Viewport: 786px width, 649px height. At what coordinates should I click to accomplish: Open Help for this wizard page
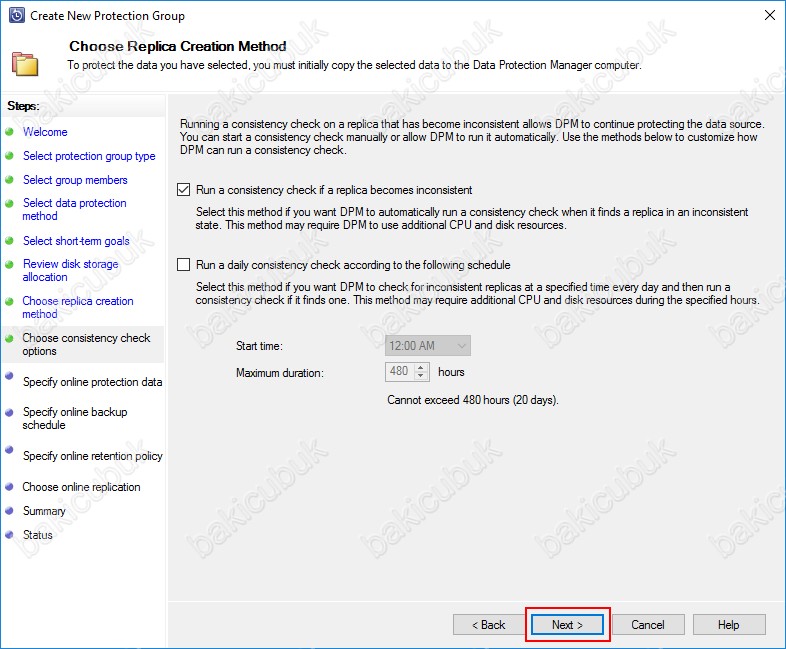point(729,625)
